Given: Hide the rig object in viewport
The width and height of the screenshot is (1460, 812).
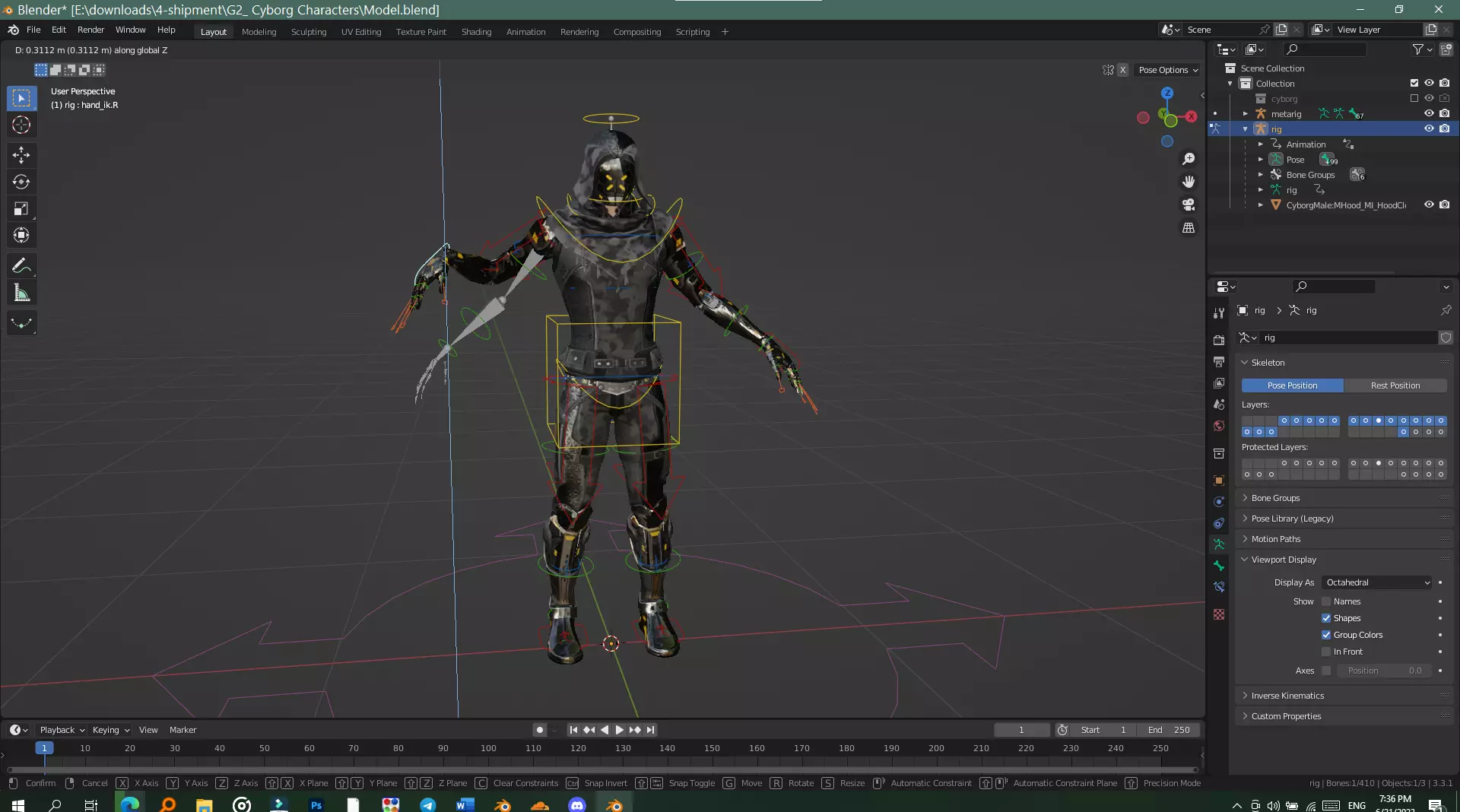Looking at the screenshot, I should [x=1429, y=128].
